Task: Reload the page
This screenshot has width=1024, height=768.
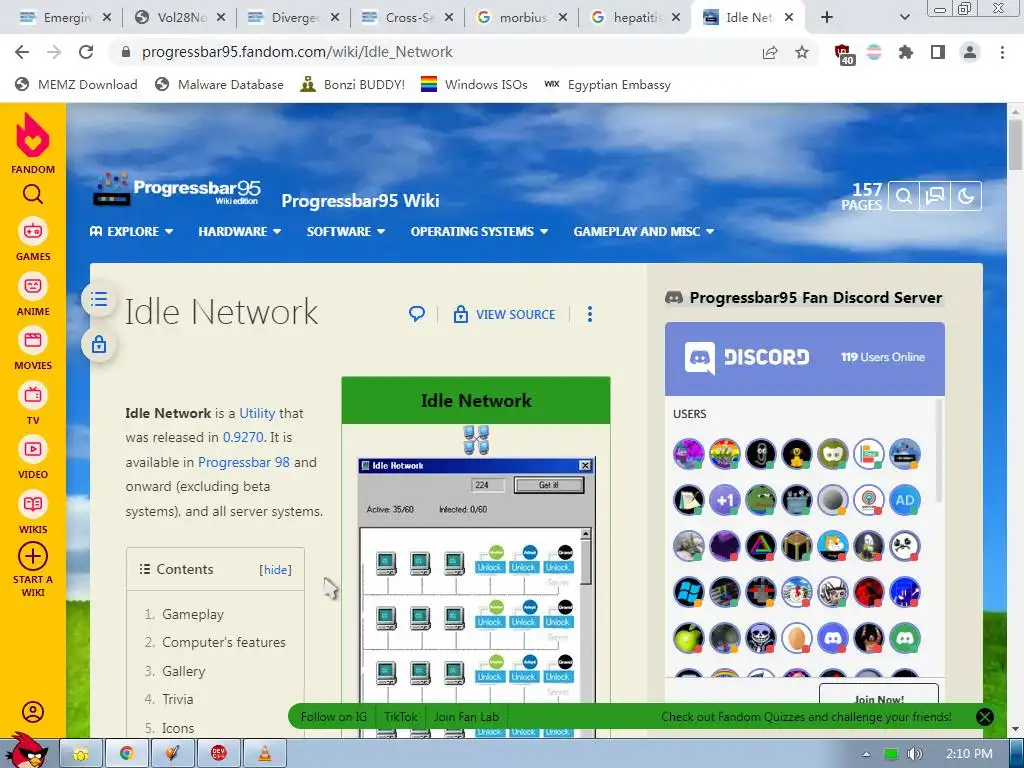Action: pyautogui.click(x=86, y=52)
